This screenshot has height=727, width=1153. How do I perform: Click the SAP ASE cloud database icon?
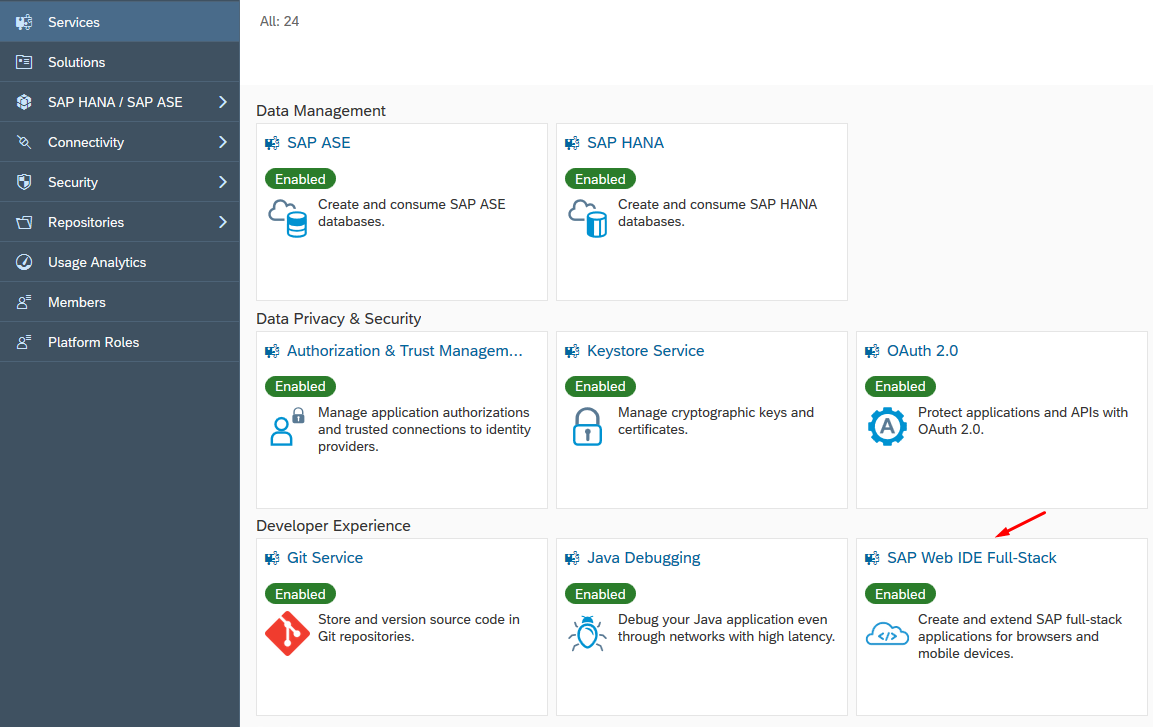click(288, 218)
